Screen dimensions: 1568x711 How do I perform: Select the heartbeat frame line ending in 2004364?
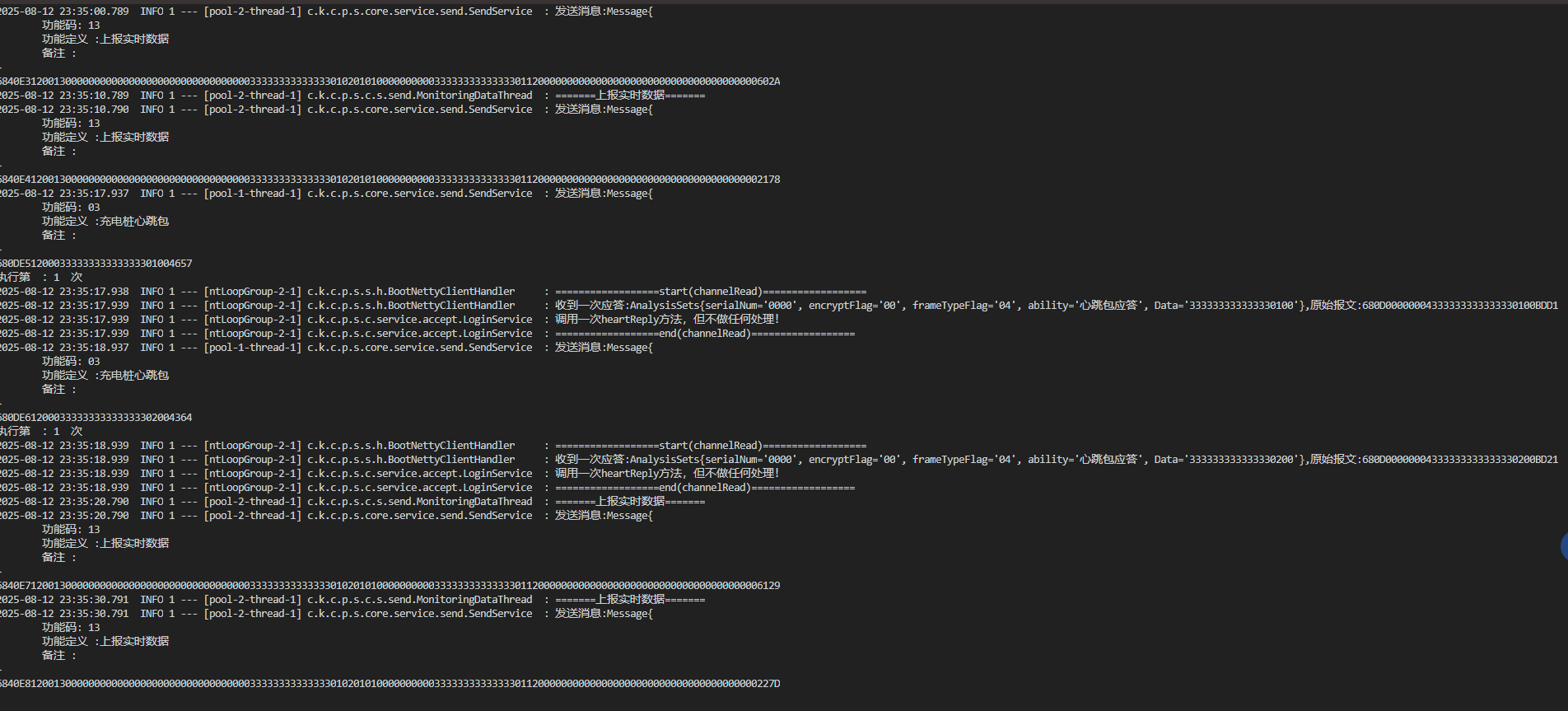point(96,418)
